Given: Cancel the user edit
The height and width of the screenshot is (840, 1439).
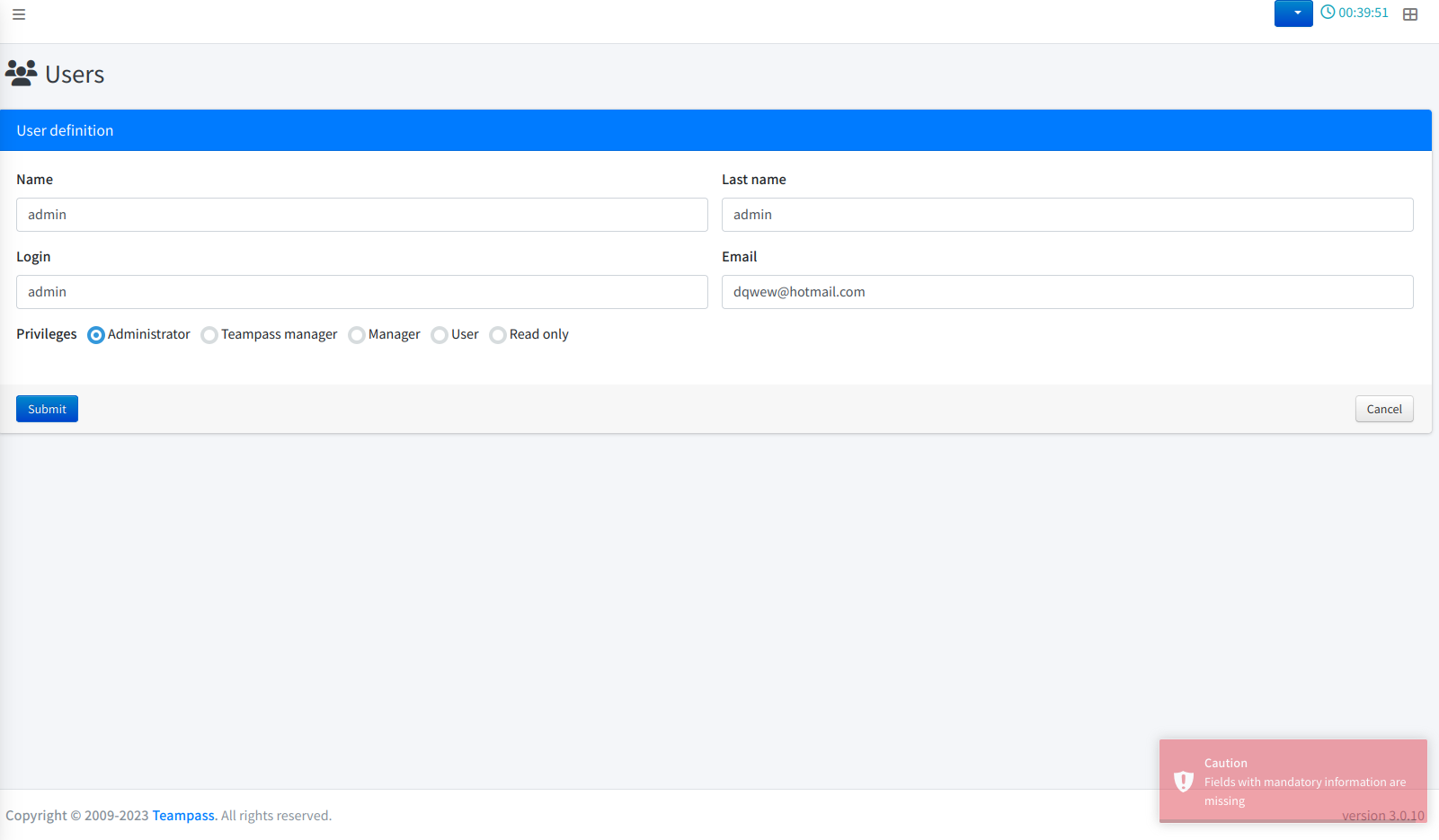Looking at the screenshot, I should (x=1383, y=409).
